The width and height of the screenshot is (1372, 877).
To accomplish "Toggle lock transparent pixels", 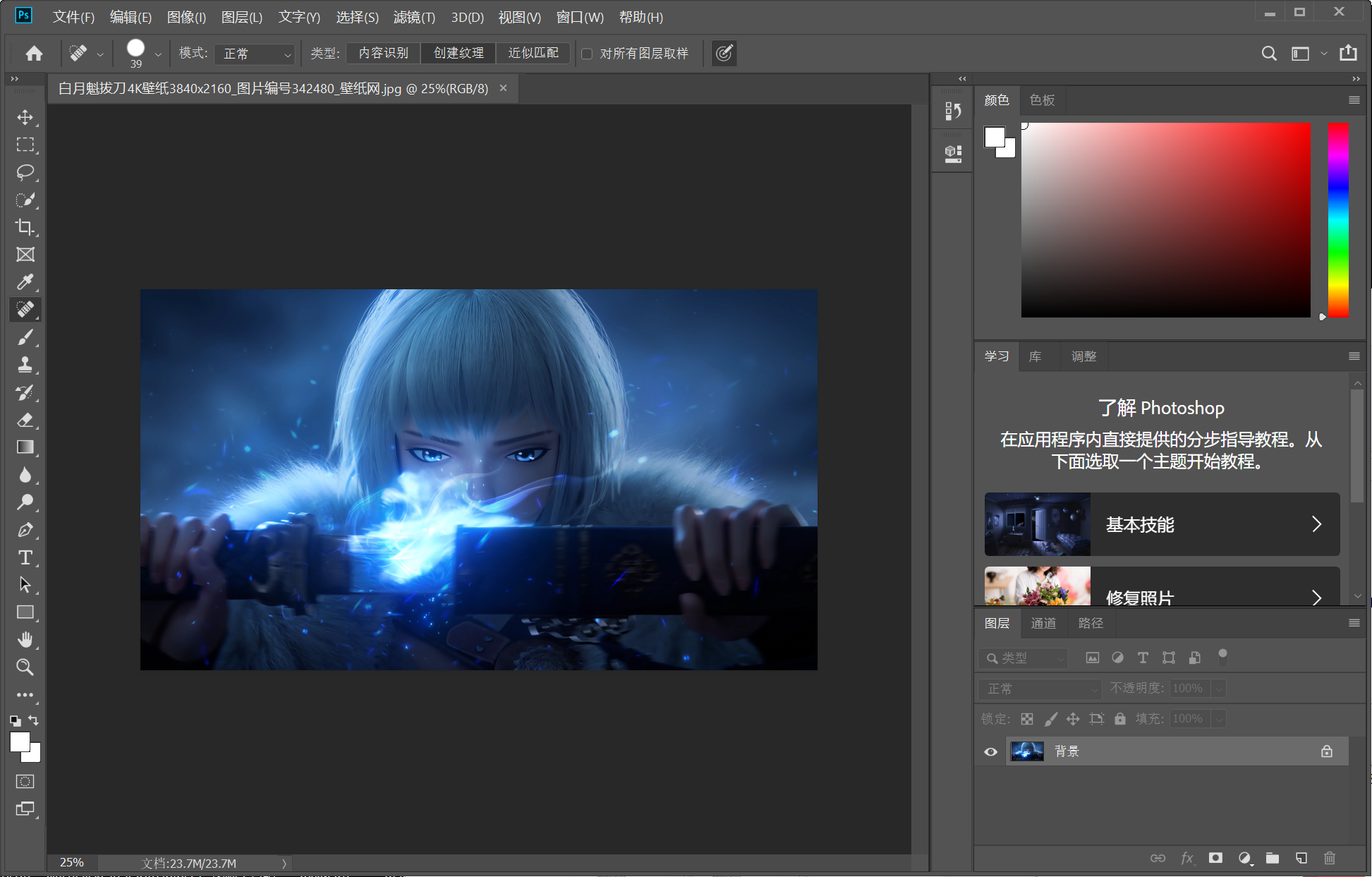I will click(x=1027, y=719).
